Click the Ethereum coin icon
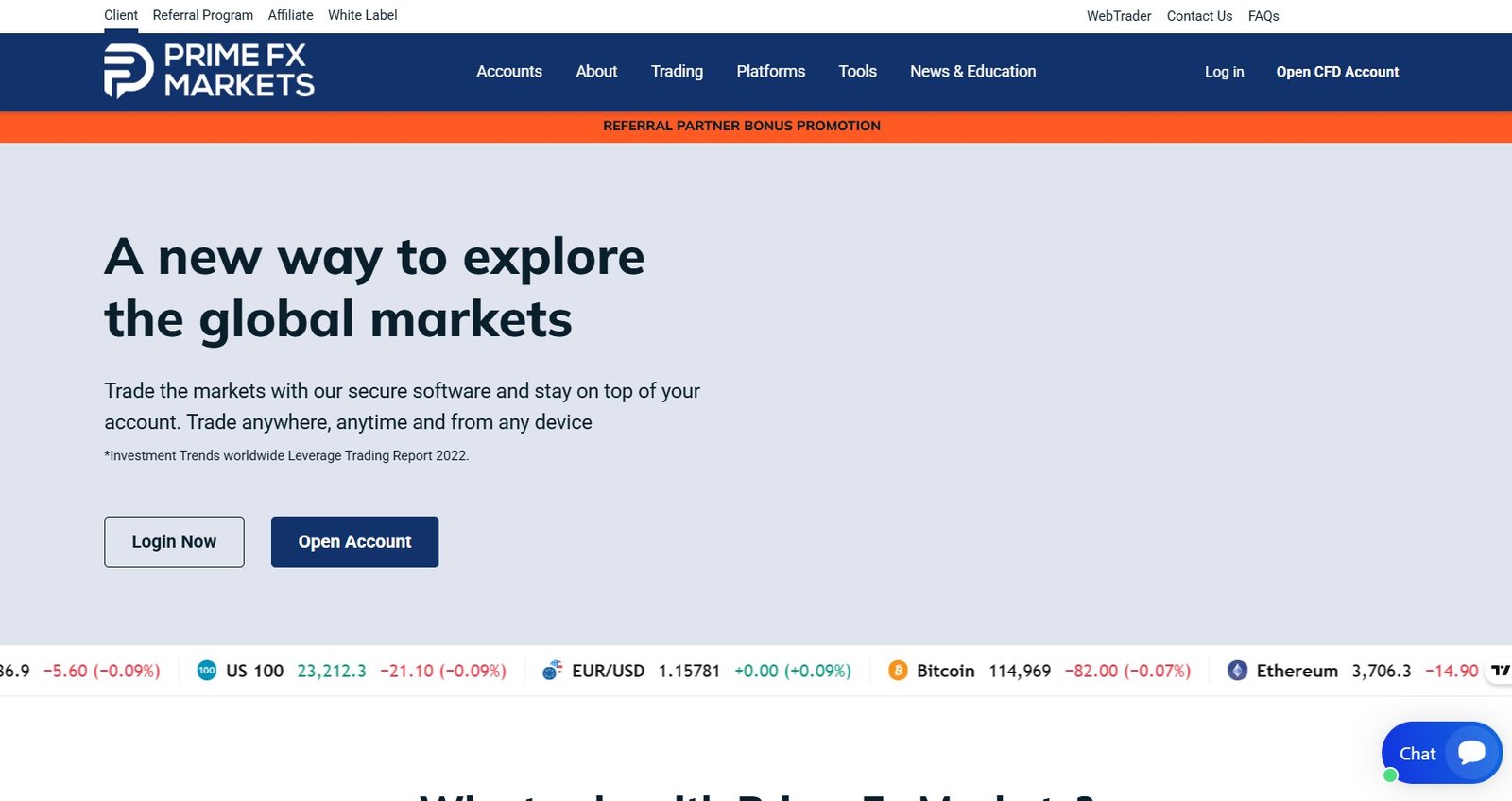 [1237, 671]
